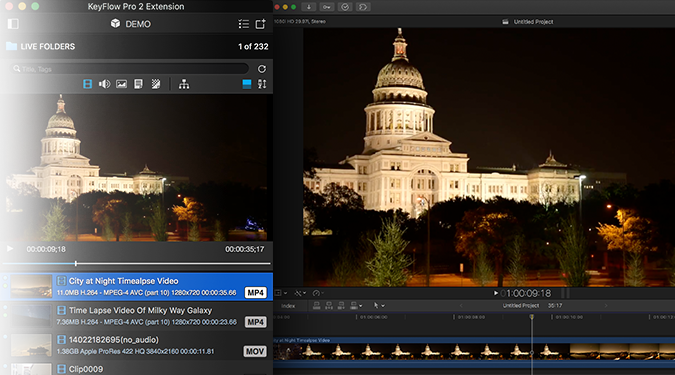Open the timeline Index
Image resolution: width=675 pixels, height=375 pixels.
288,306
